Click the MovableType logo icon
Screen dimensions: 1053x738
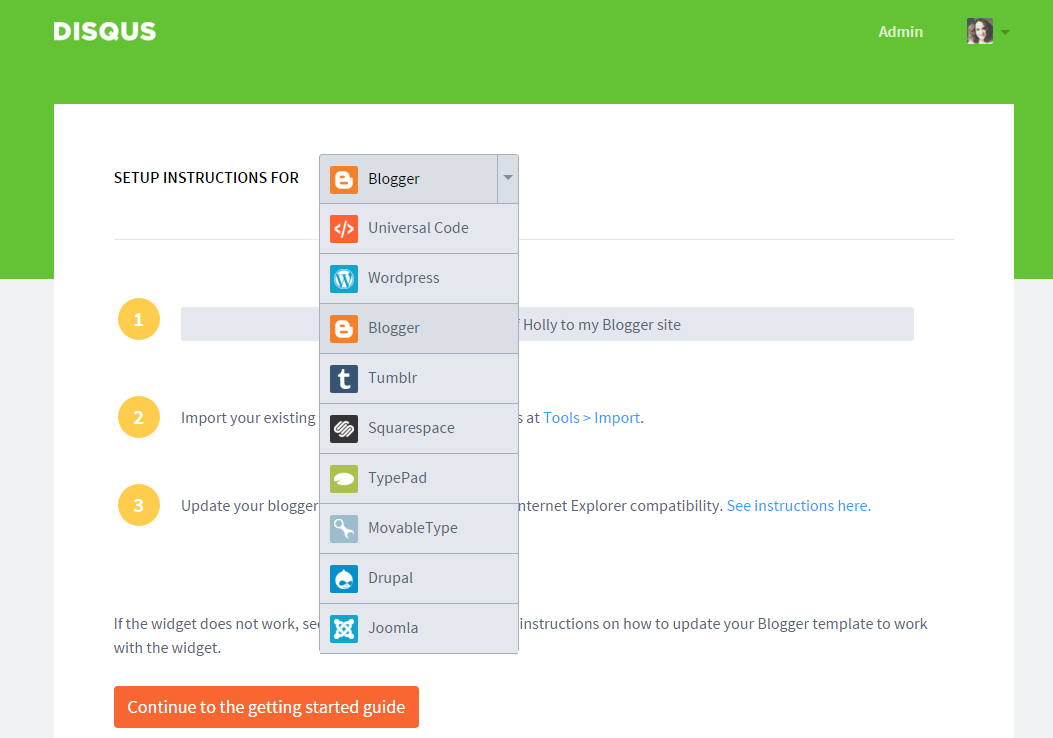coord(344,528)
